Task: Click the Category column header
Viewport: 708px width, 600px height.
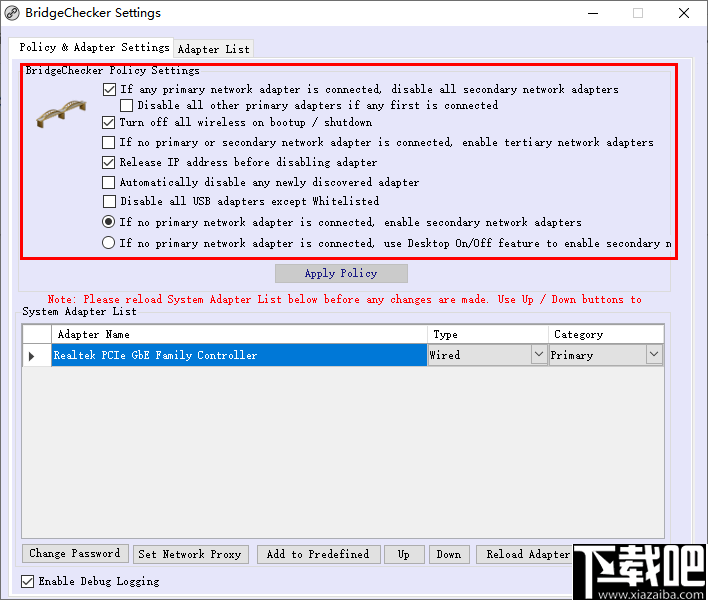Action: 606,335
